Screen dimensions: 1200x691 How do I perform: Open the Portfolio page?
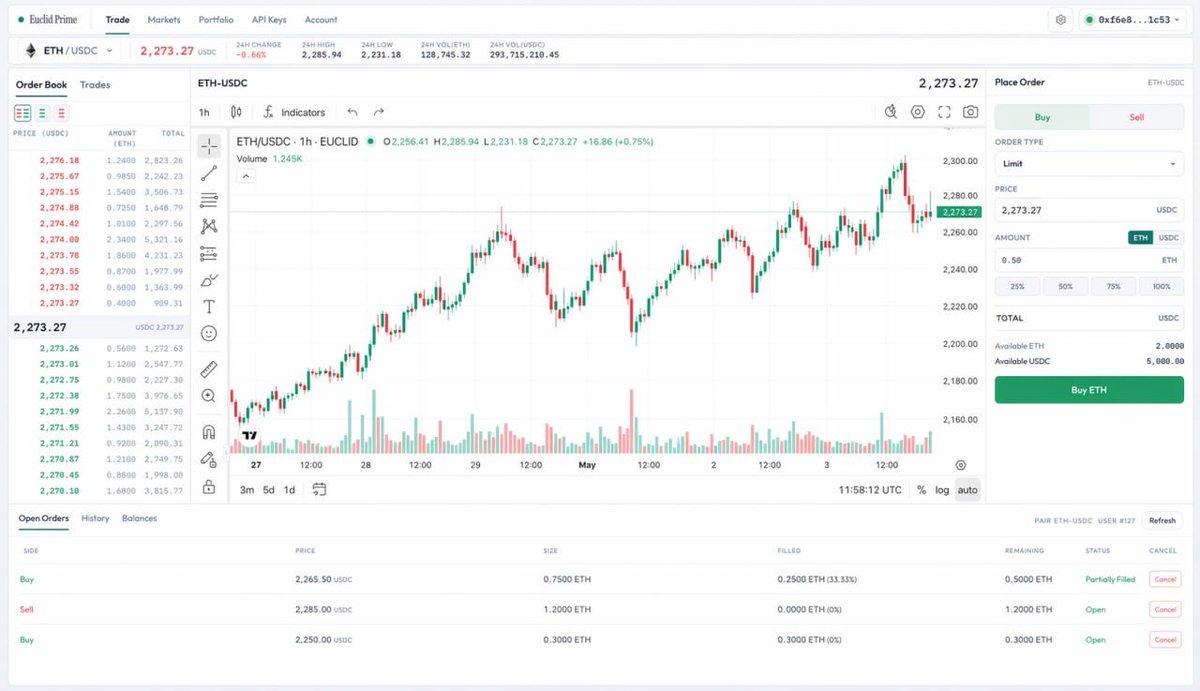pyautogui.click(x=216, y=19)
